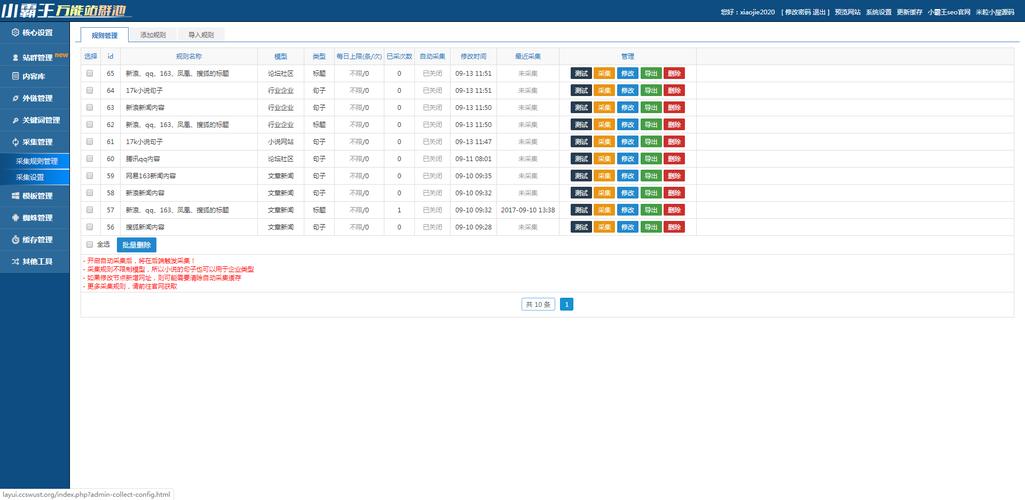The image size is (1025, 500).
Task: Click the document icon beside 内容库
Action: [16, 76]
